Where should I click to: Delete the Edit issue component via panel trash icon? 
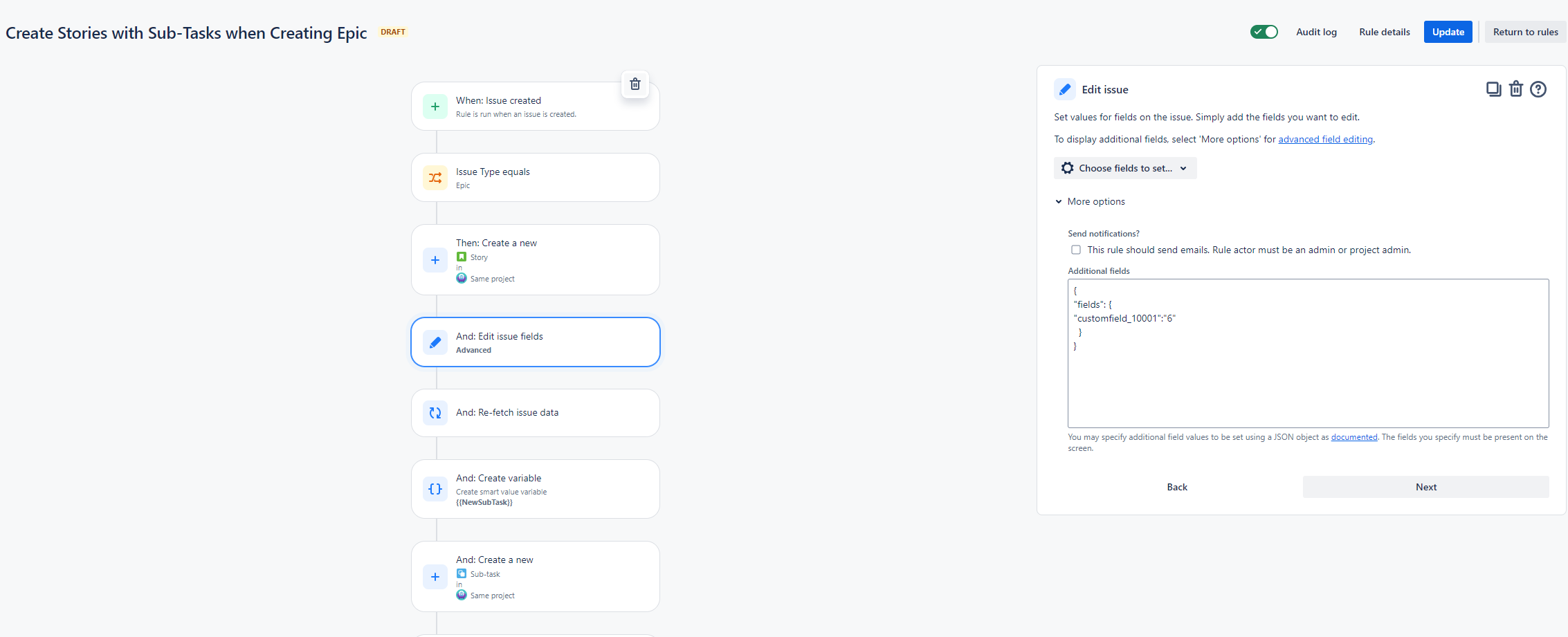(x=1515, y=89)
